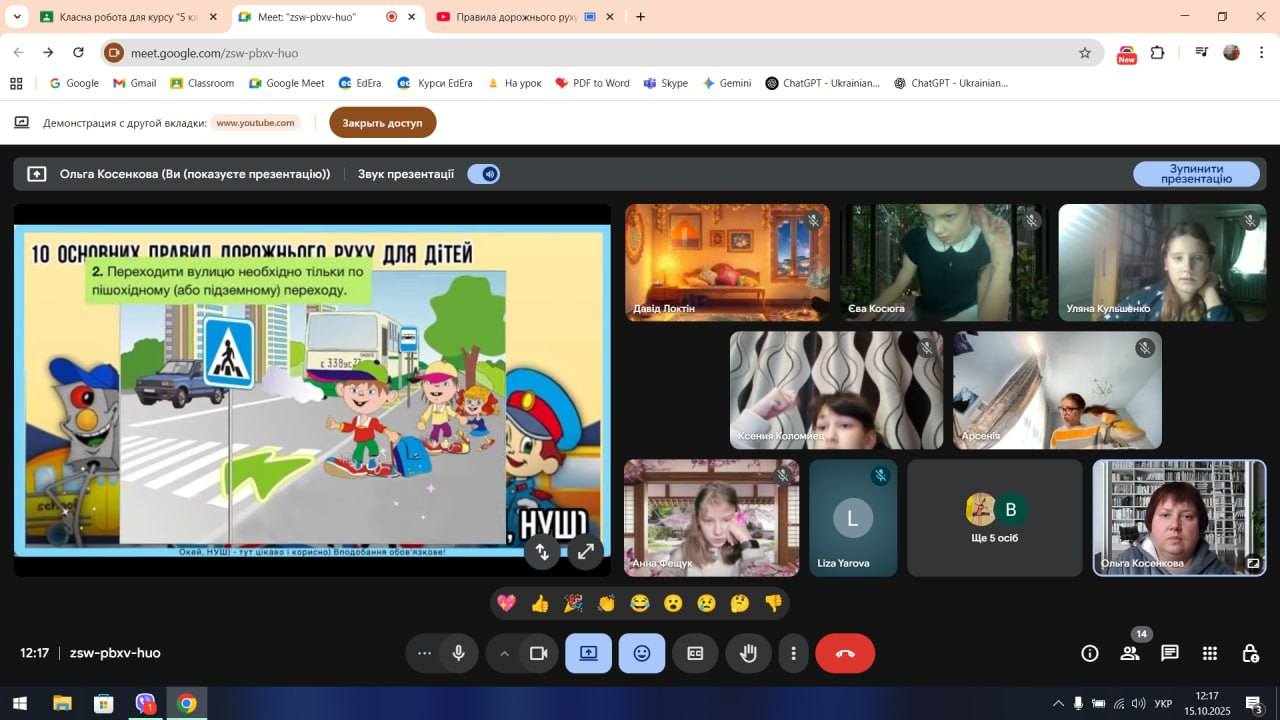
Task: Raise hand using the hand icon
Action: (748, 654)
